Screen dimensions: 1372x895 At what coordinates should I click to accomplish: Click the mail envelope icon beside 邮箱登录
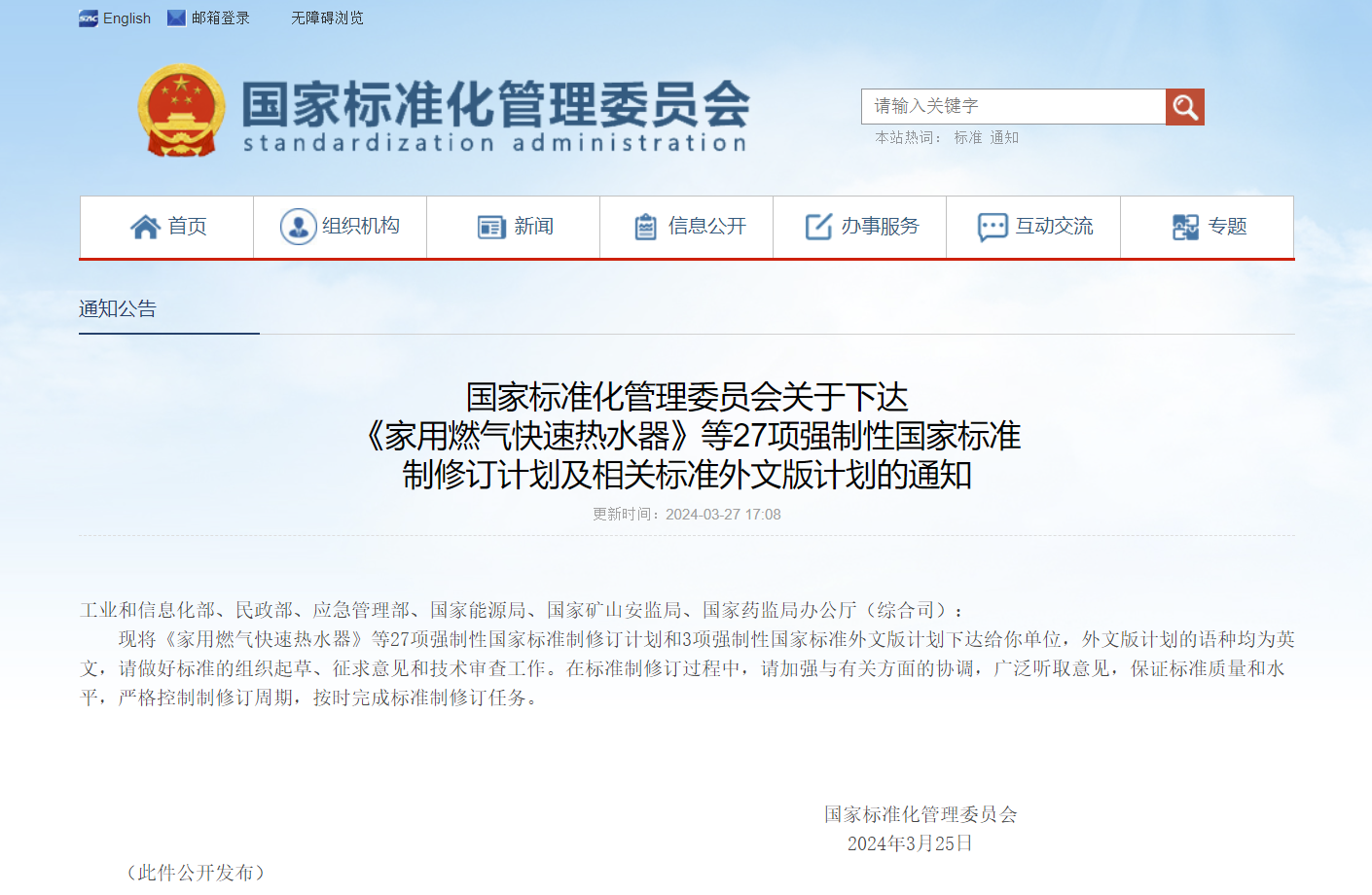coord(176,18)
